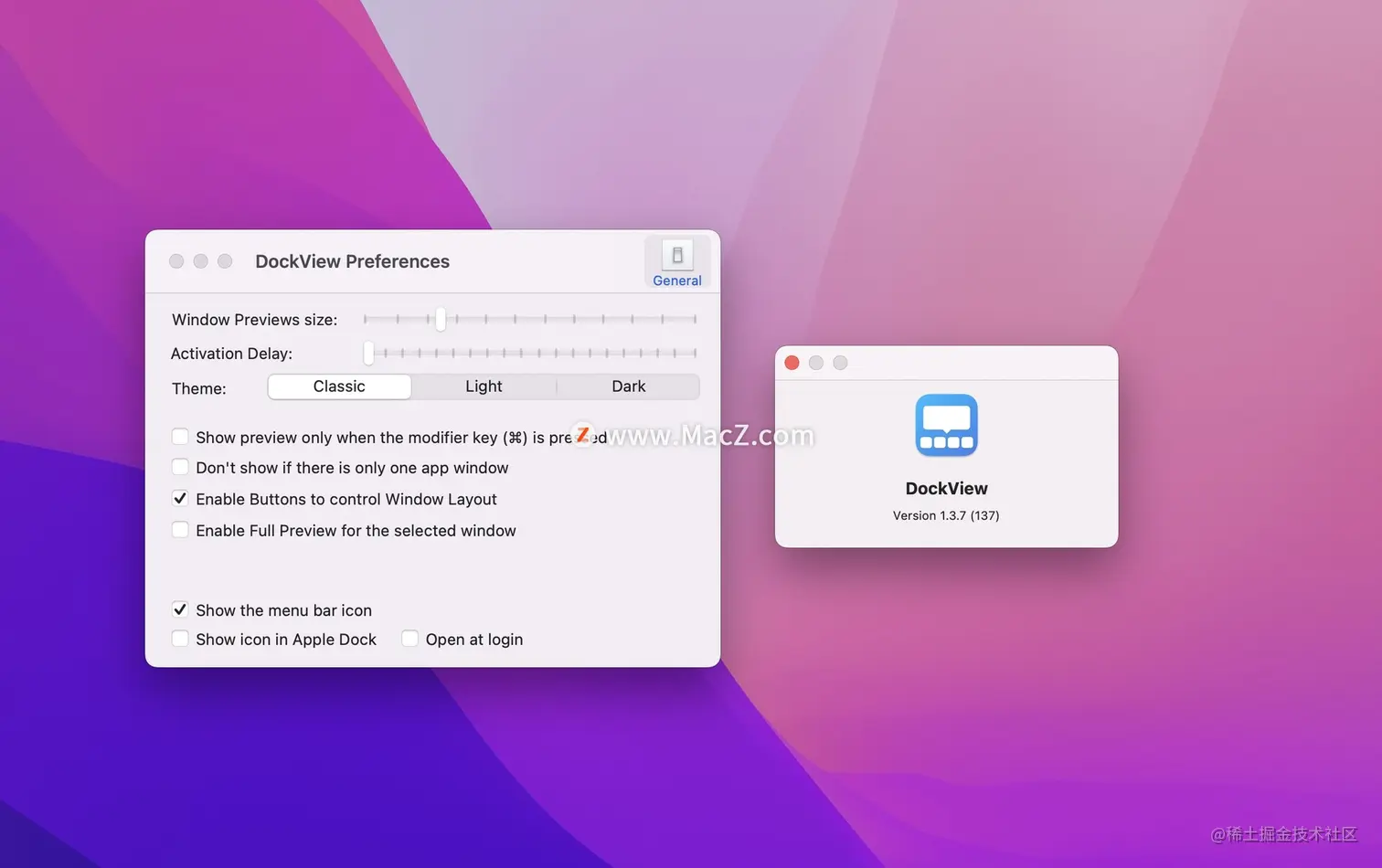Enable Open at login checkbox
Image resolution: width=1382 pixels, height=868 pixels.
pos(410,639)
